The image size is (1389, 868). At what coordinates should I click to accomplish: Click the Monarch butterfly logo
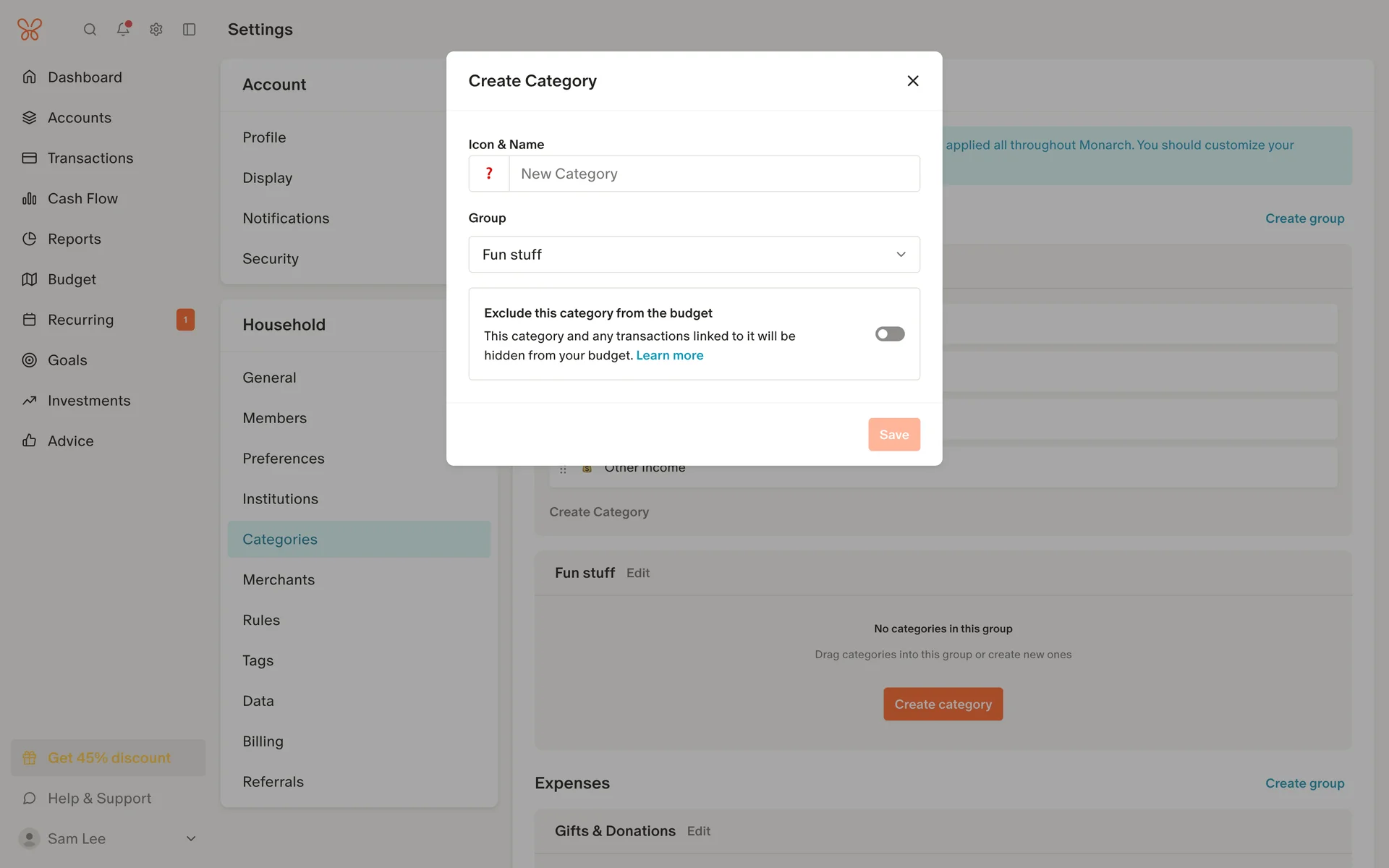[30, 30]
